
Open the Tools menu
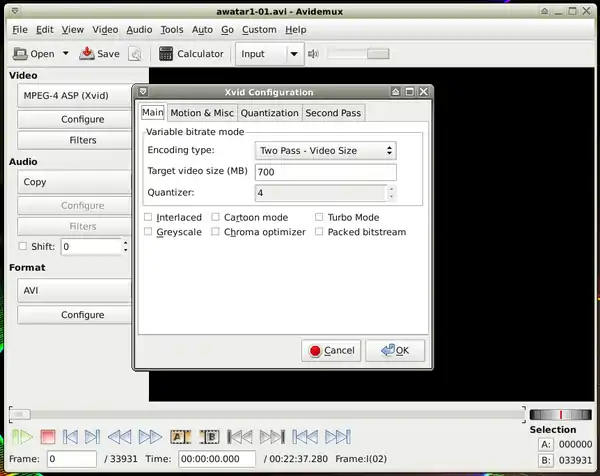click(x=171, y=30)
